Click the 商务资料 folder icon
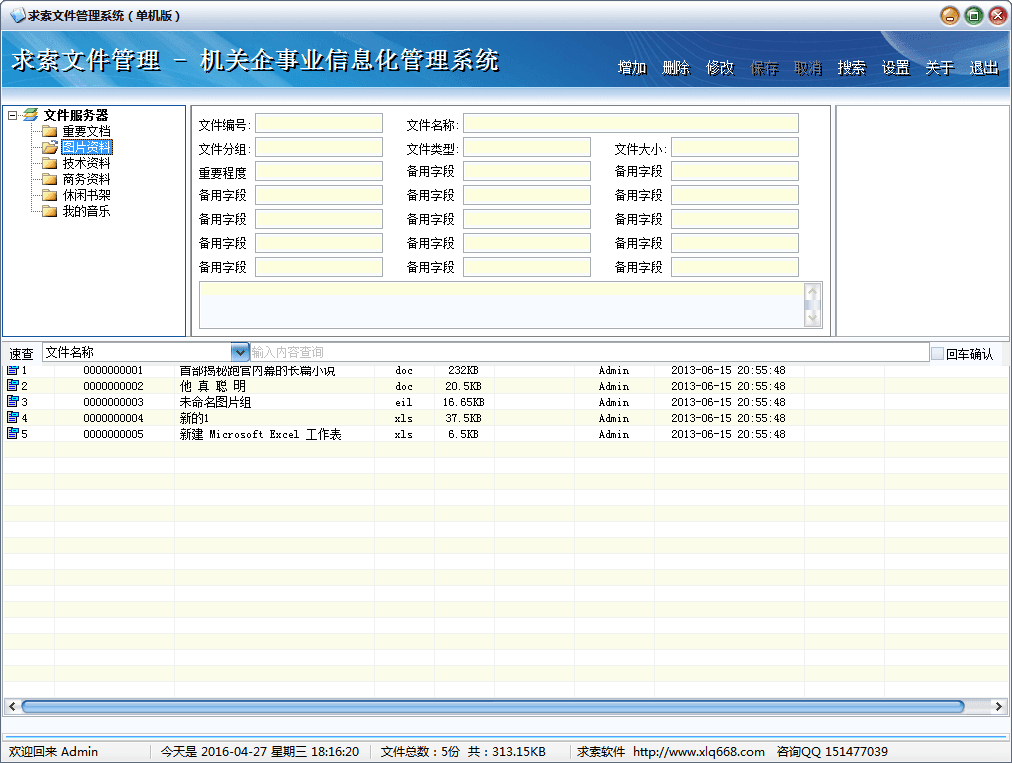This screenshot has height=763, width=1012. pyautogui.click(x=49, y=179)
